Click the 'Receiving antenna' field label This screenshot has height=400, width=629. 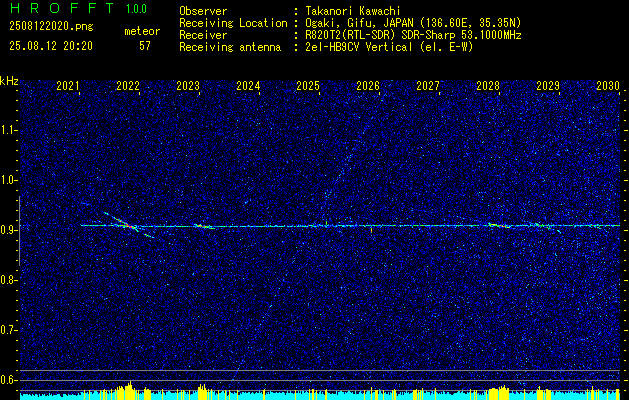pos(230,47)
